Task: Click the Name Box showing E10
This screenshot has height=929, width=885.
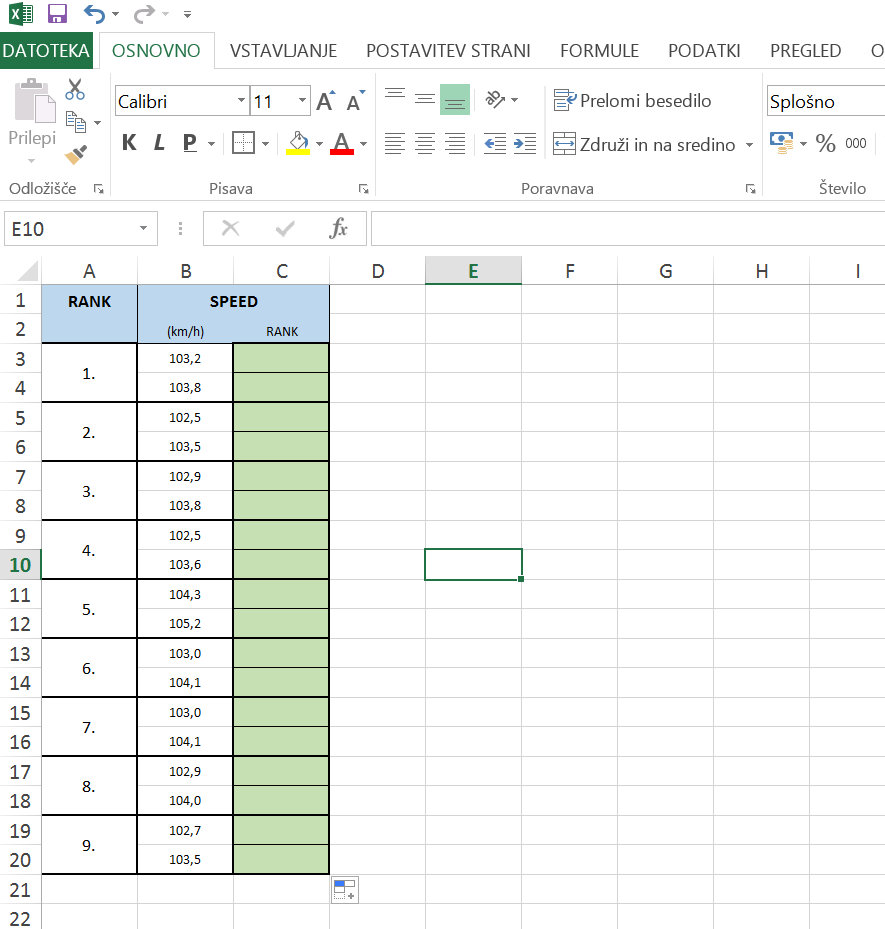Action: [70, 229]
